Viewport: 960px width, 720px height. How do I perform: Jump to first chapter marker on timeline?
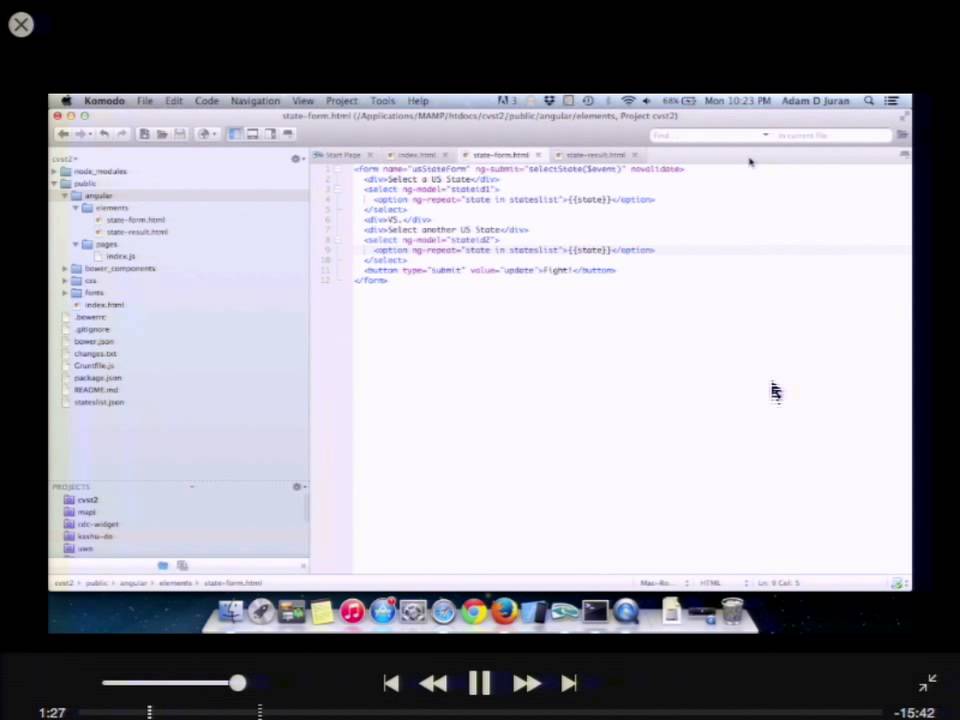[x=149, y=711]
